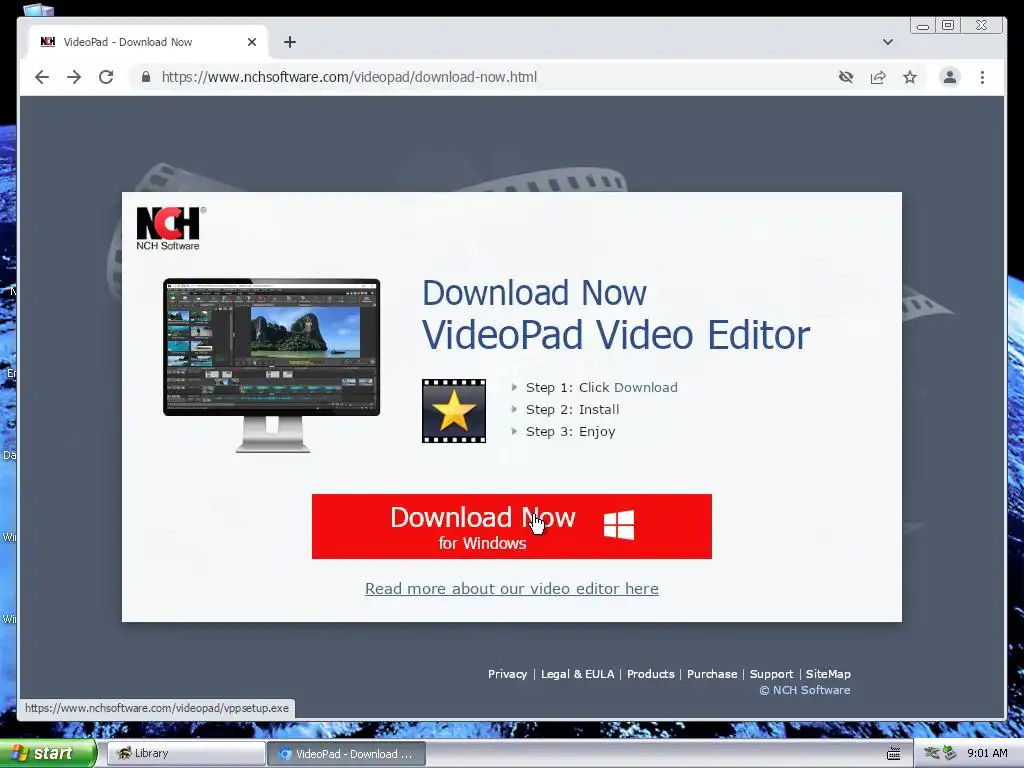Click the Windows logo on download button

pos(618,525)
